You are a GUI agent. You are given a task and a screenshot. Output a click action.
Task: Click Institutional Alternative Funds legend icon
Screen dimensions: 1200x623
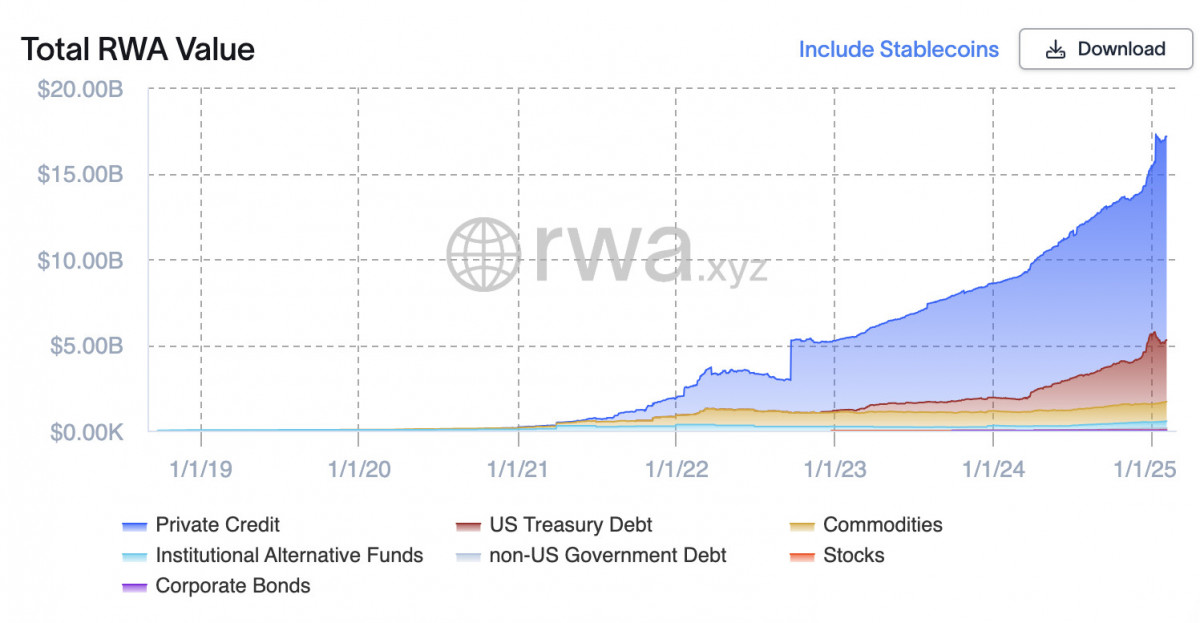click(x=134, y=556)
